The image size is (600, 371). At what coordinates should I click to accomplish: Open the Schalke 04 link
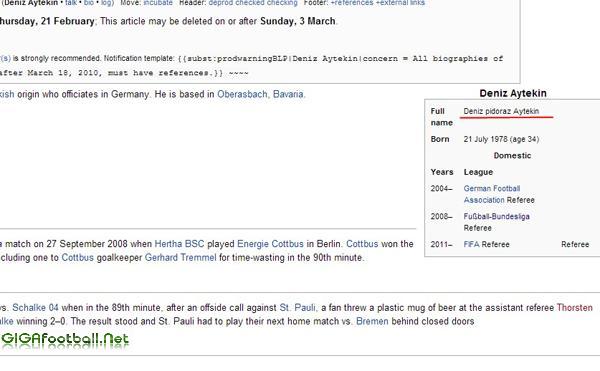click(35, 308)
